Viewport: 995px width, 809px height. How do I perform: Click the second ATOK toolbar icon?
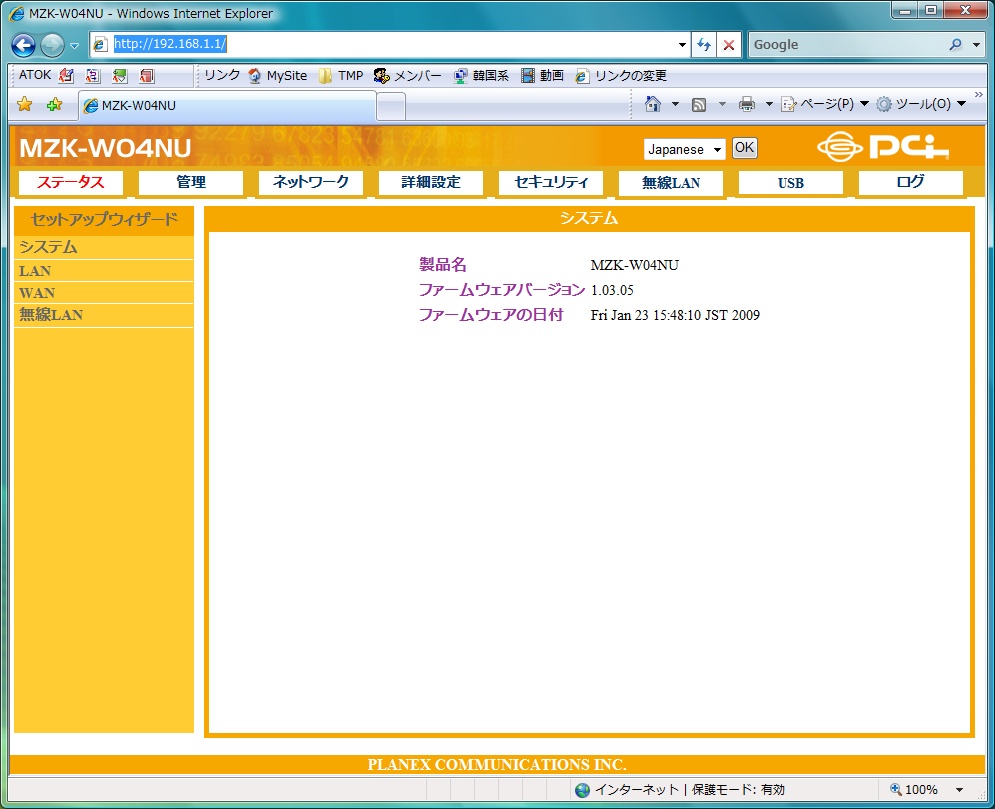[93, 76]
